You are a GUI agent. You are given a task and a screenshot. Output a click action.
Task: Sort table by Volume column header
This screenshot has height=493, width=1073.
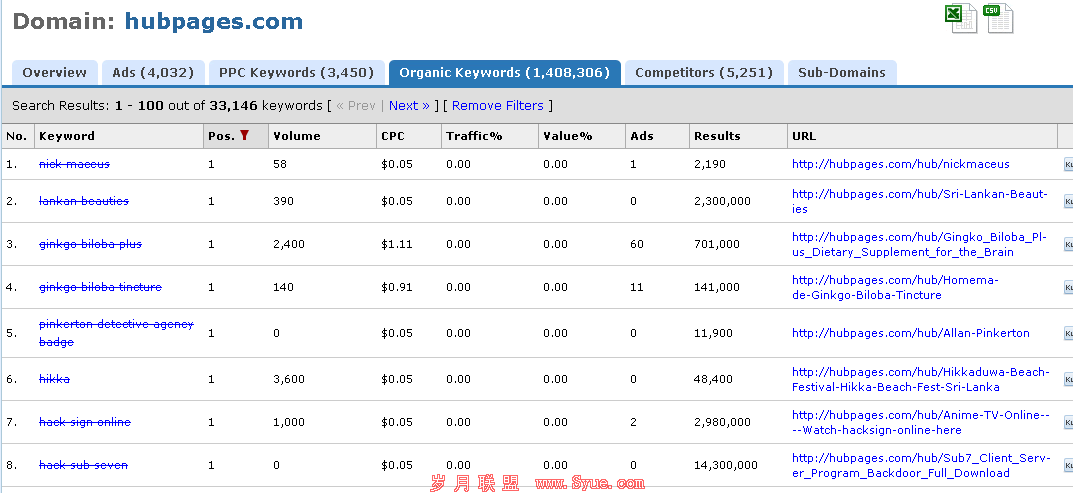(296, 136)
